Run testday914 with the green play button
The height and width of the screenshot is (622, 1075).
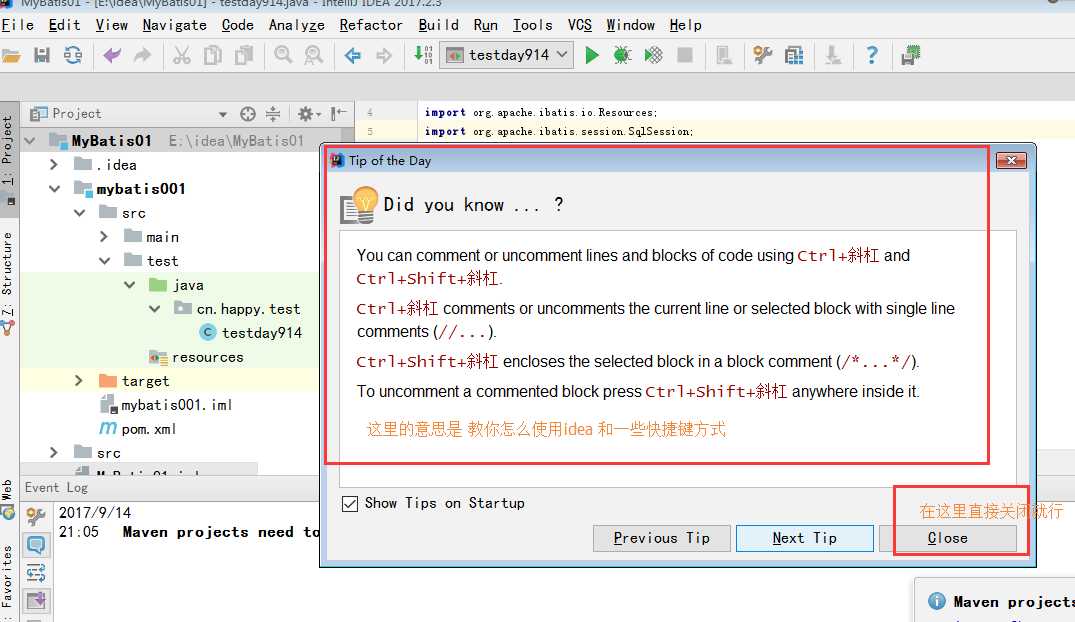coord(592,55)
